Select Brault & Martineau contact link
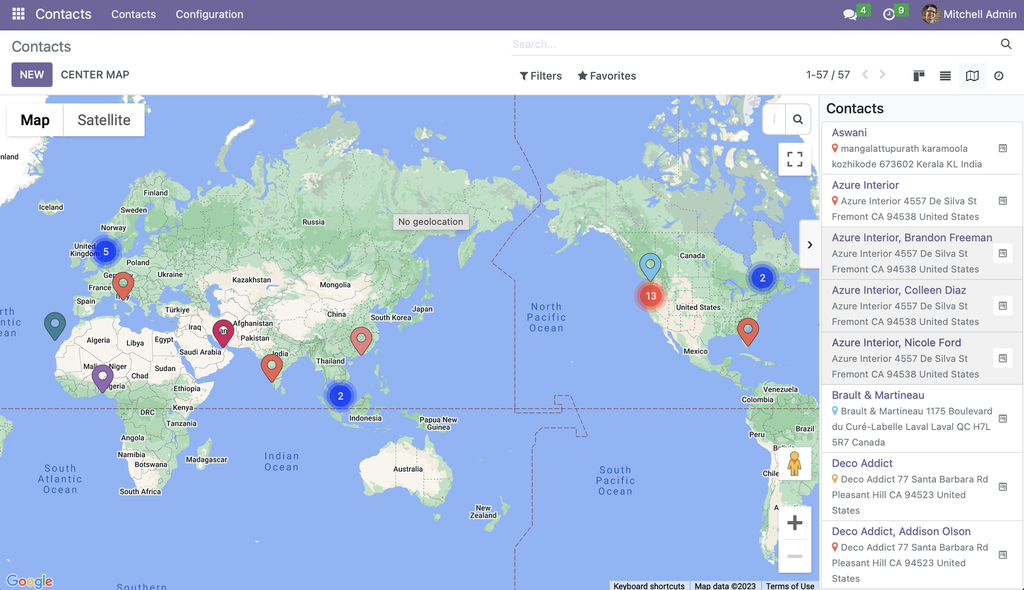Image resolution: width=1024 pixels, height=590 pixels. click(x=878, y=395)
